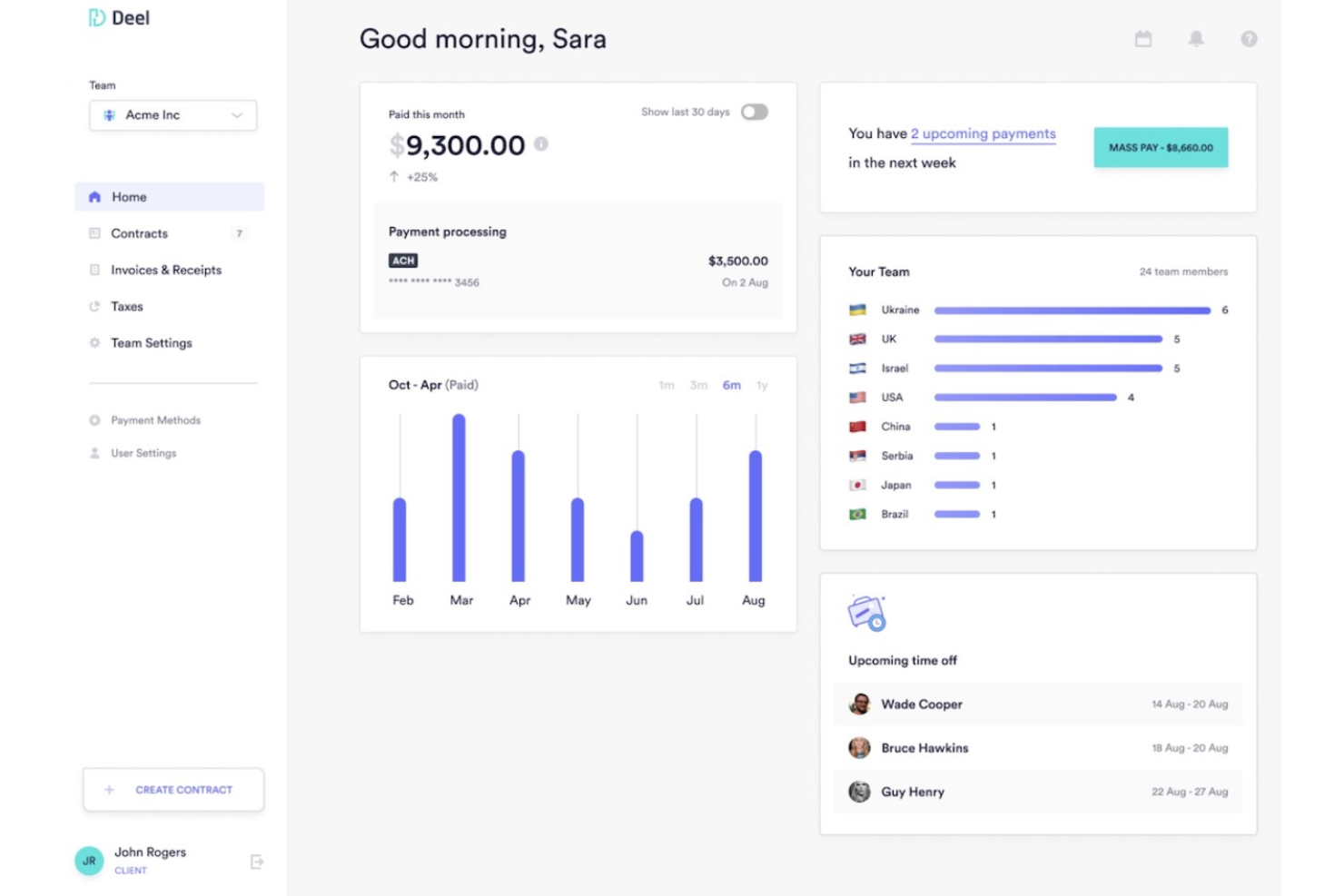Click the info icon beside $9,300.00
Image resolution: width=1344 pixels, height=896 pixels.
click(542, 143)
